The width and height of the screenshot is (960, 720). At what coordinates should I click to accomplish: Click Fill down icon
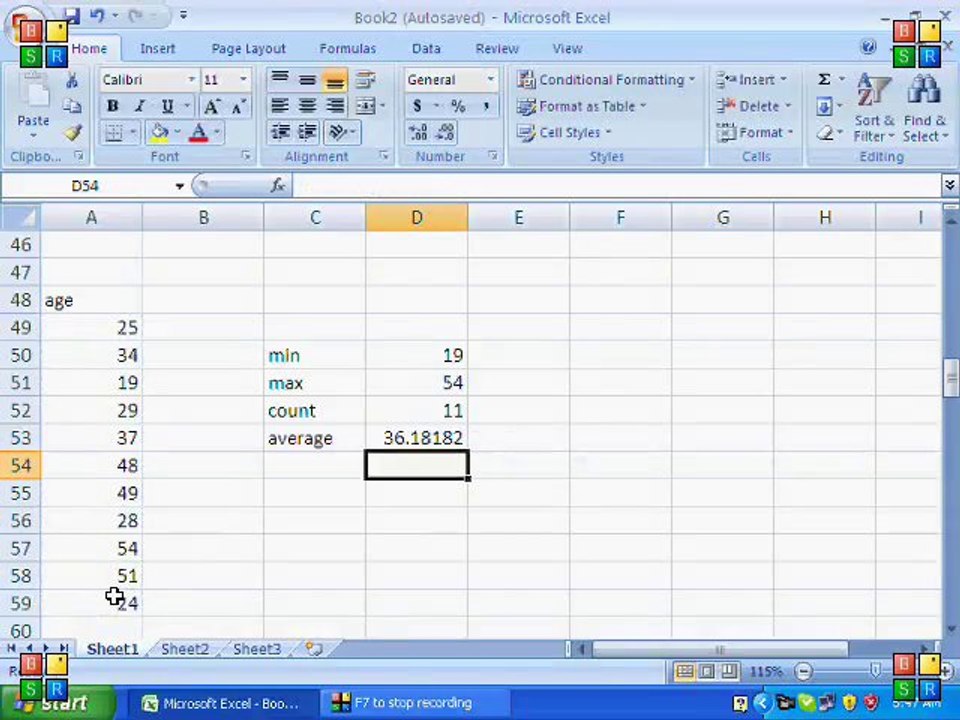pos(825,107)
